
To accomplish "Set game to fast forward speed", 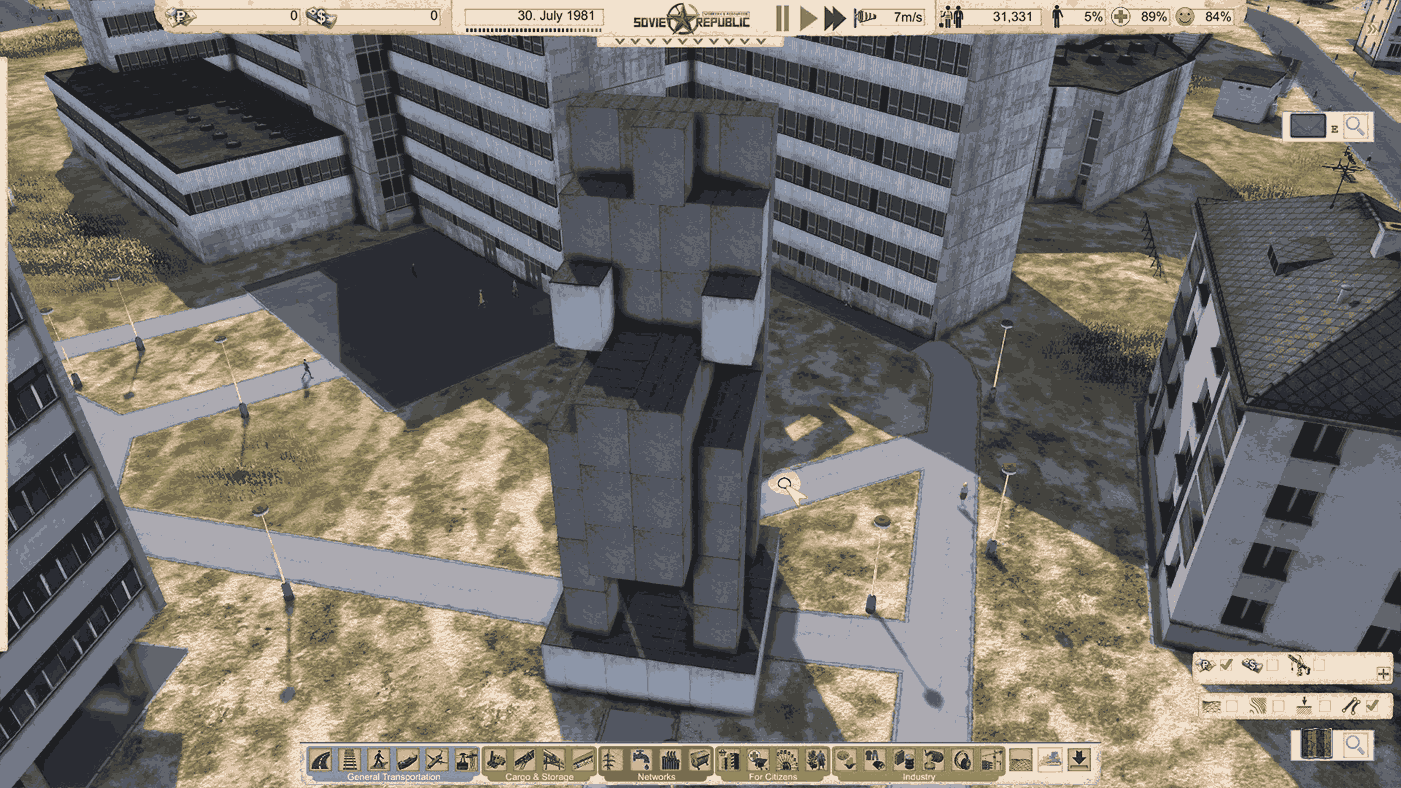I will (x=834, y=17).
